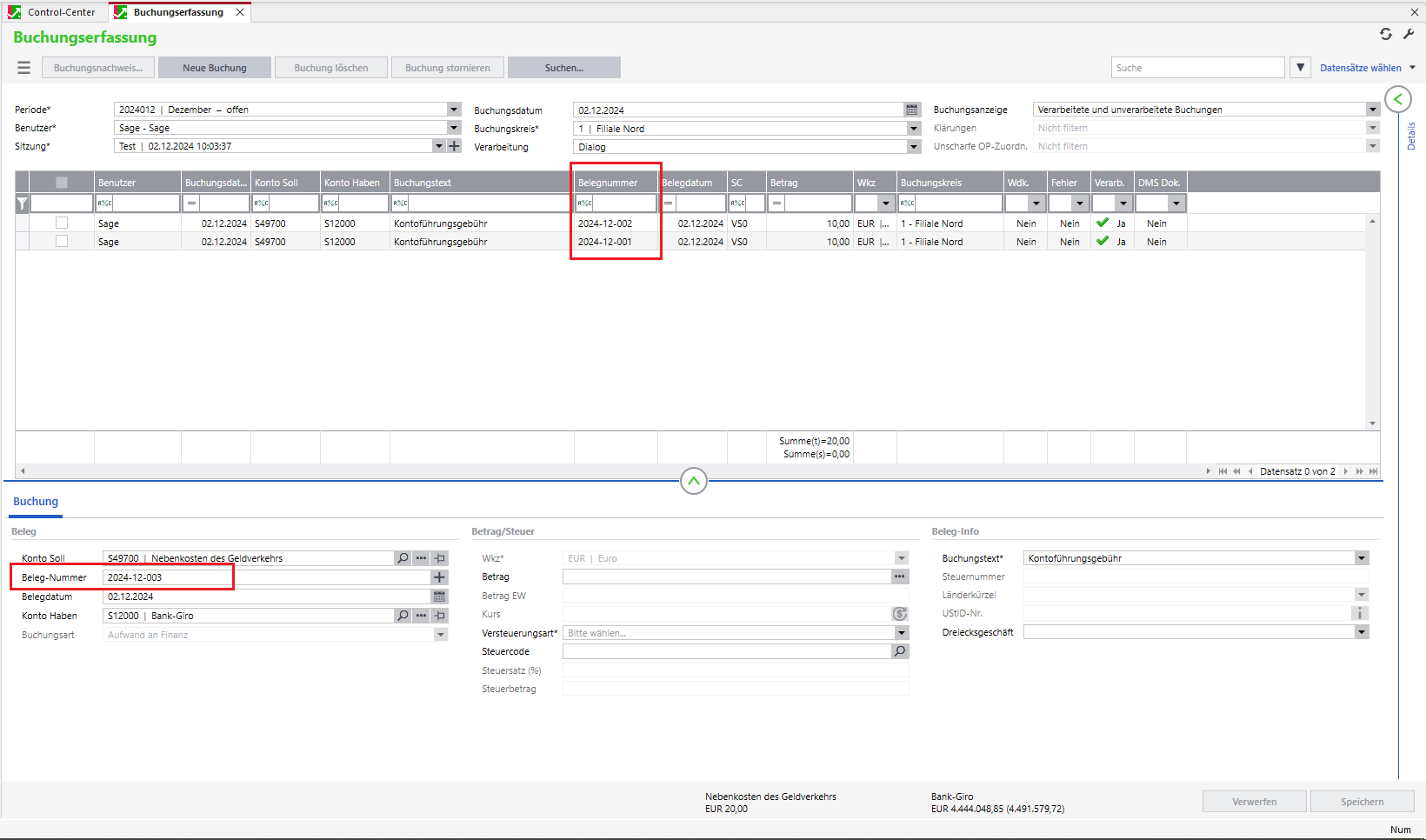Click the plus icon beside Beleg-Nummer field
The image size is (1426, 840).
[x=439, y=577]
